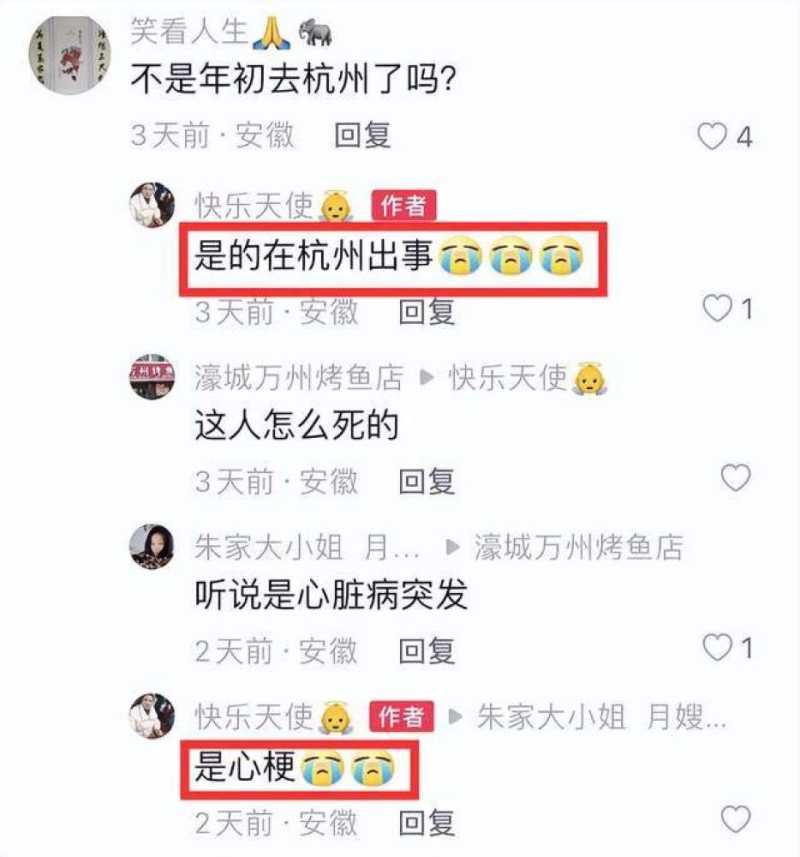Reply to the 是的在杭州出事 comment
This screenshot has width=800, height=857.
click(427, 312)
